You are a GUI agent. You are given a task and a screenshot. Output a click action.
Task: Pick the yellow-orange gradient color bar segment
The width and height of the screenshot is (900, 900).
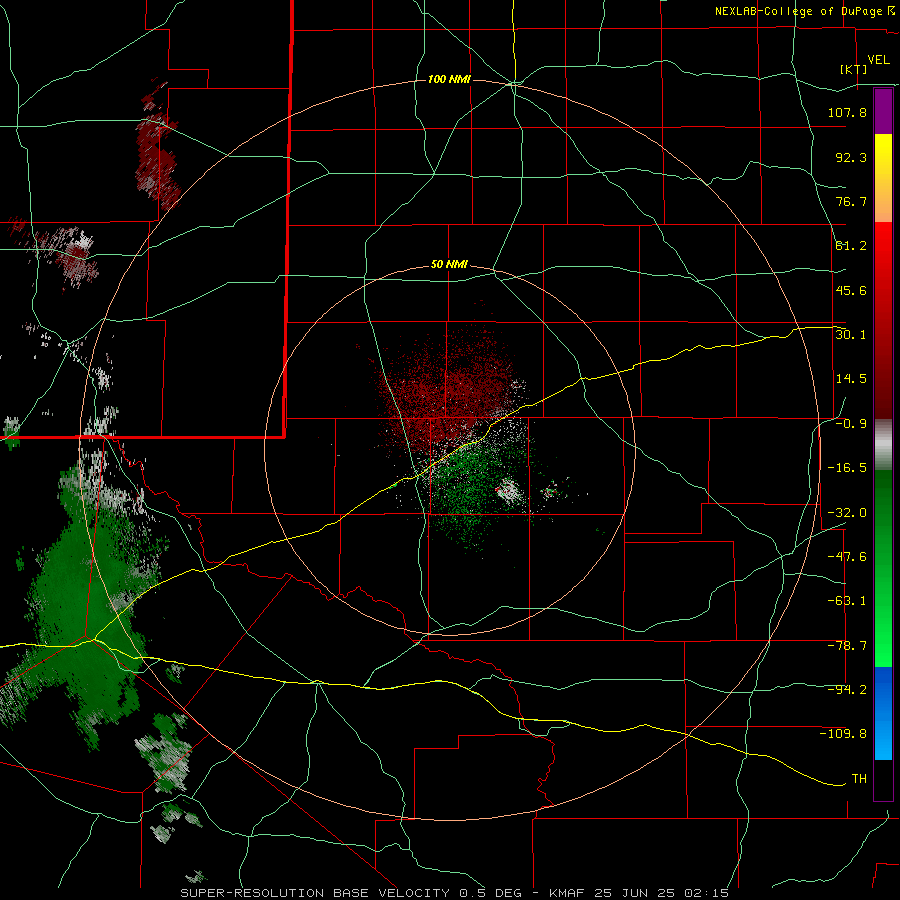[883, 178]
